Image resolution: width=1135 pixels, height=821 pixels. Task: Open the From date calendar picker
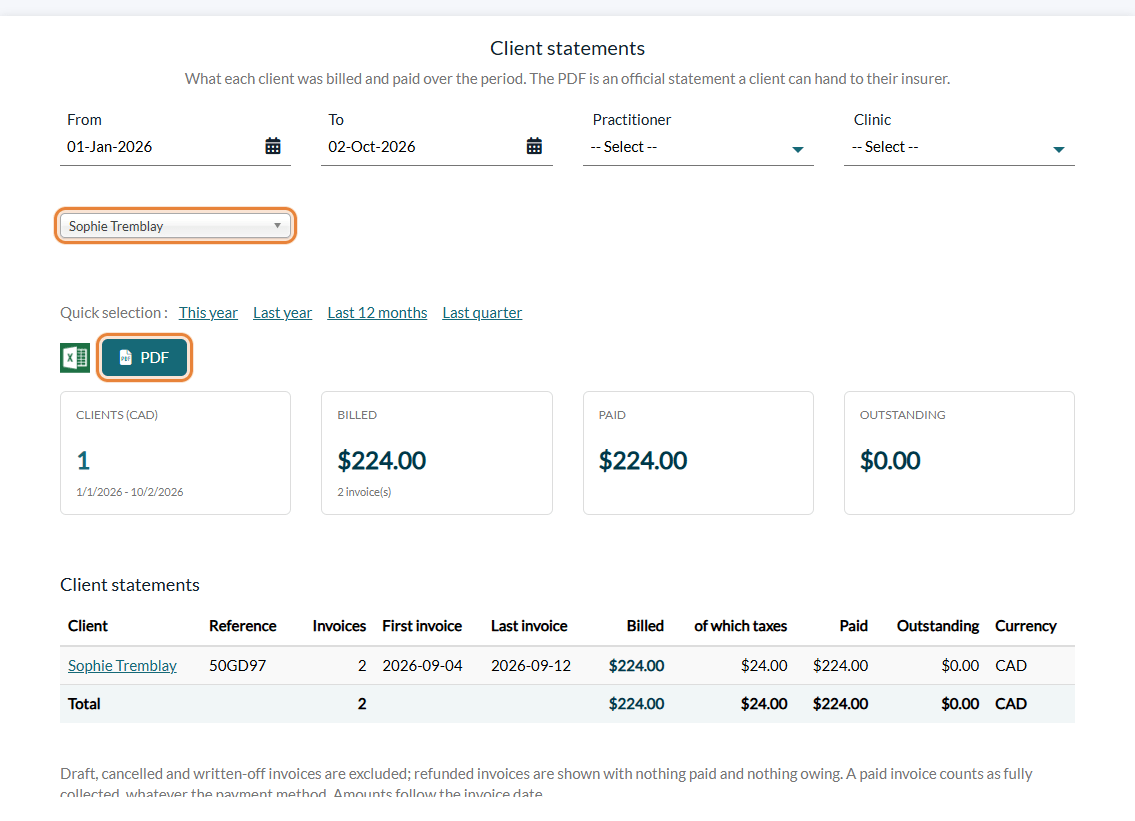(x=273, y=146)
